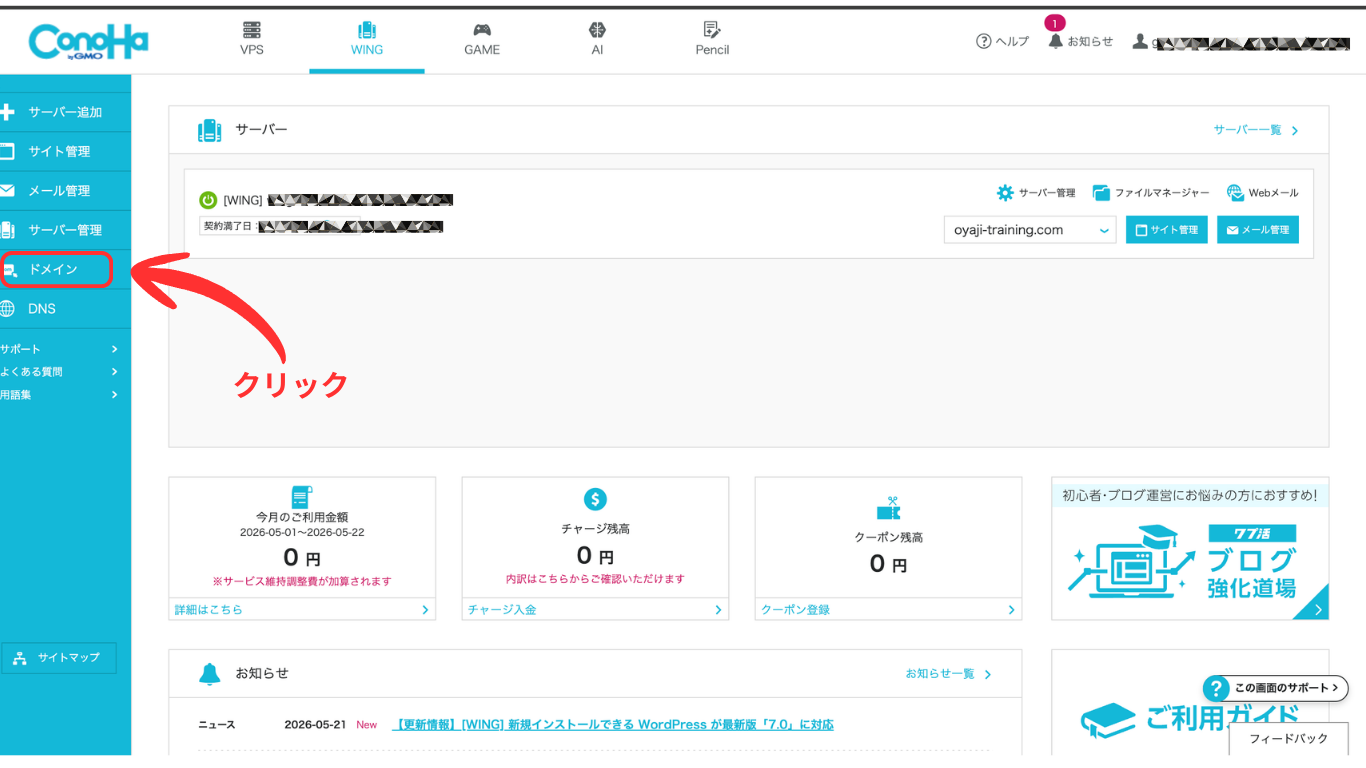
Task: Select サーバー管理 in the left sidebar
Action: pyautogui.click(x=65, y=230)
